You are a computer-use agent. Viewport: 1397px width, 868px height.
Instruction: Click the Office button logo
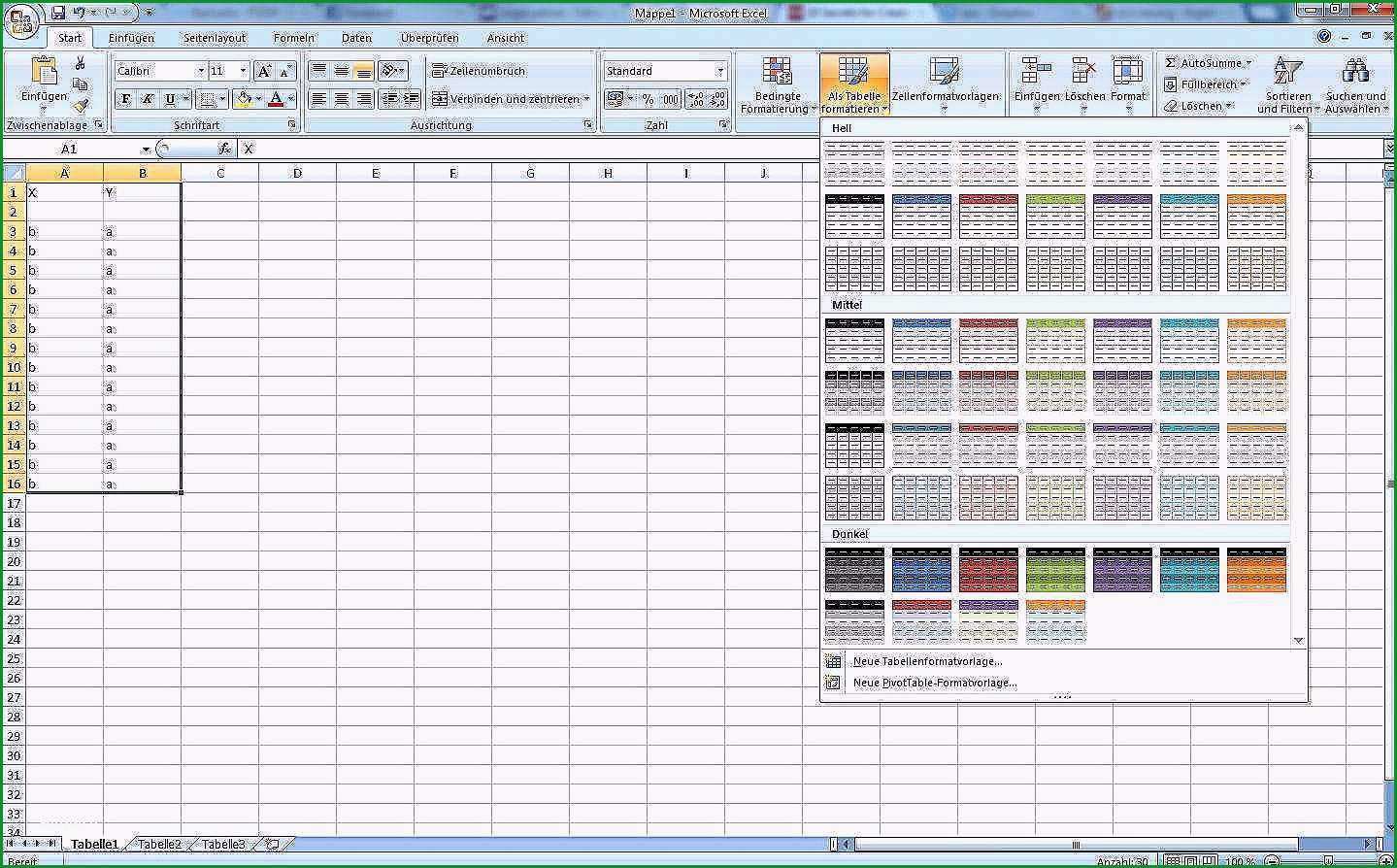click(x=22, y=20)
